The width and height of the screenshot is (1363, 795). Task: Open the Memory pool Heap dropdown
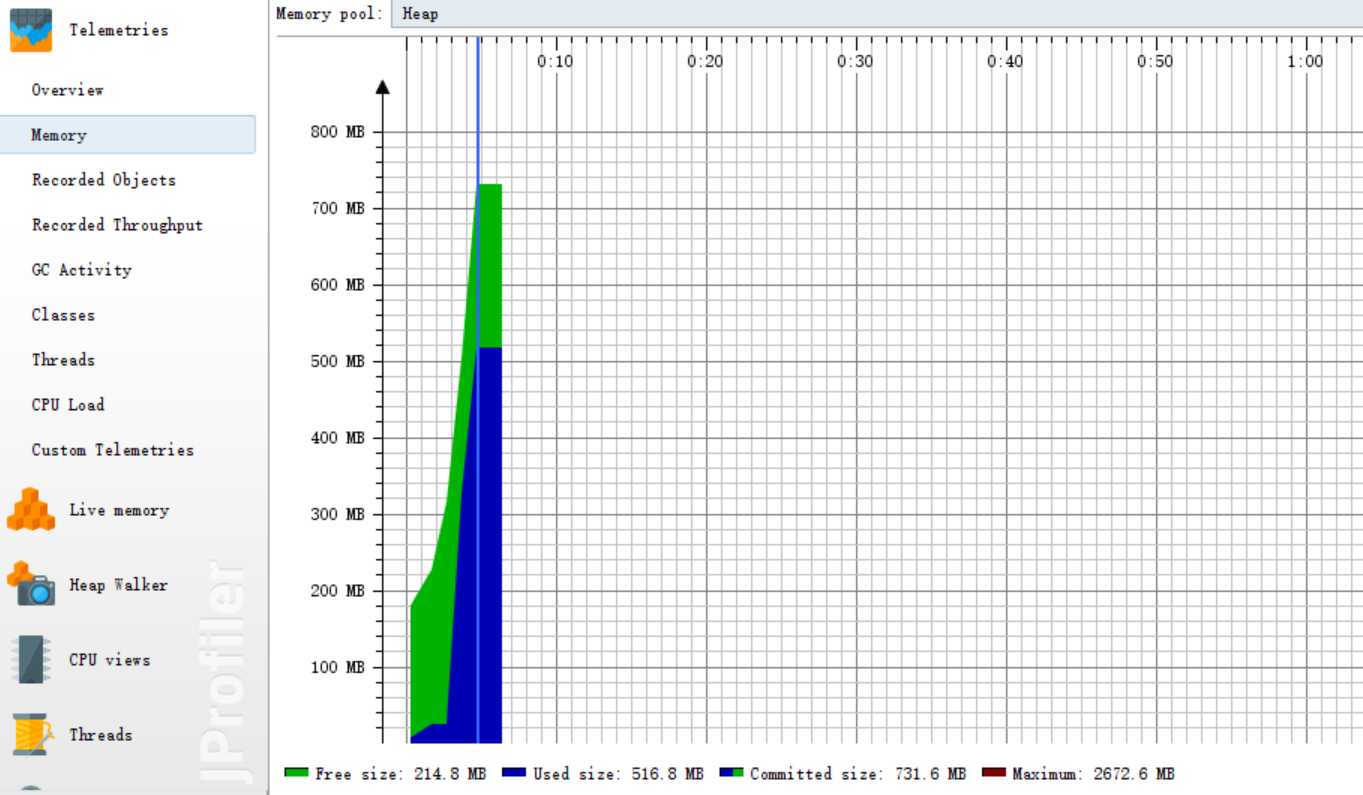[x=876, y=14]
